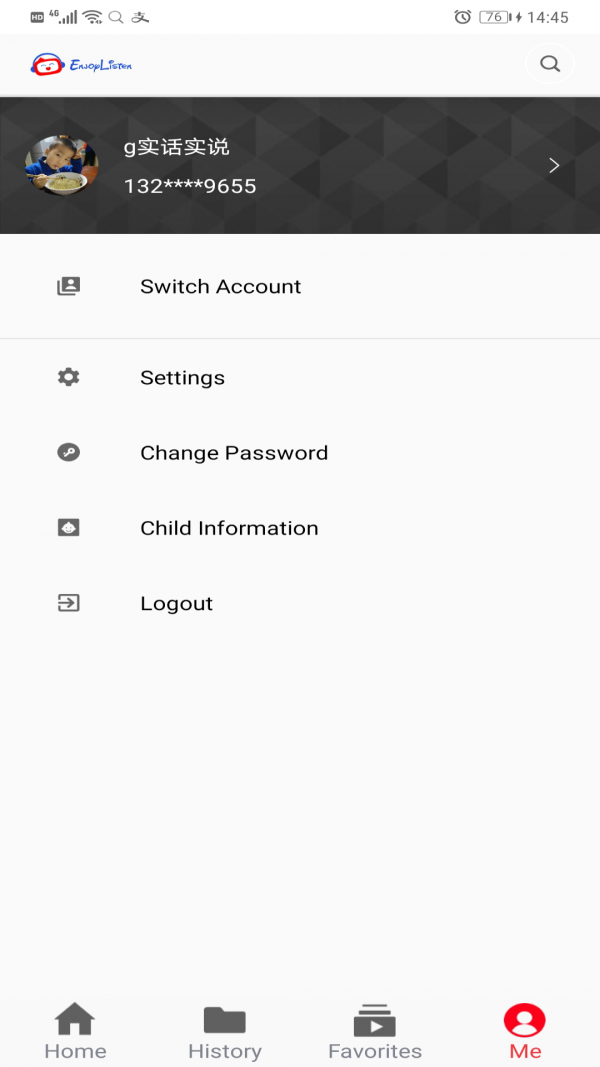
Task: Select the Me tab
Action: pos(525,1032)
